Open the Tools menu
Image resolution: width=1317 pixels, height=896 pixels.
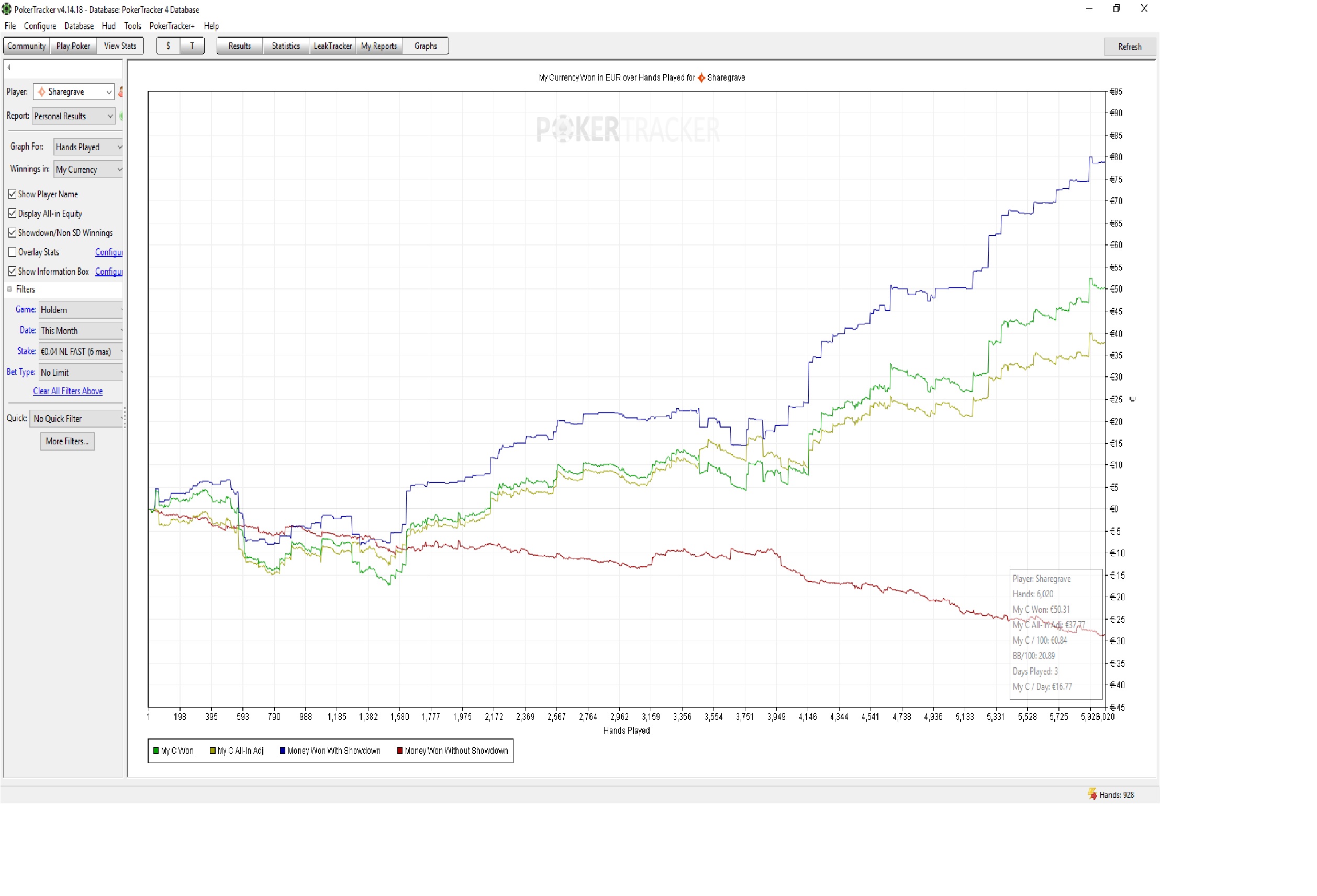click(x=132, y=26)
